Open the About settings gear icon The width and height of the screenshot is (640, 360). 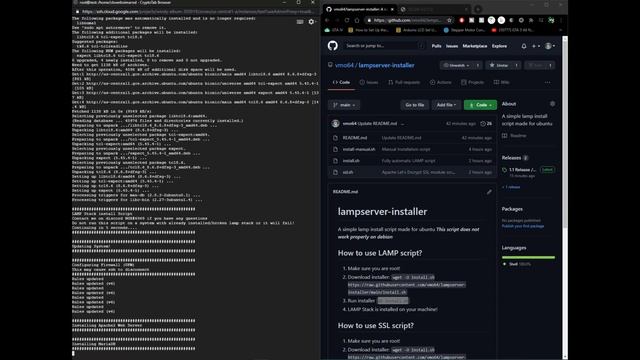point(552,104)
